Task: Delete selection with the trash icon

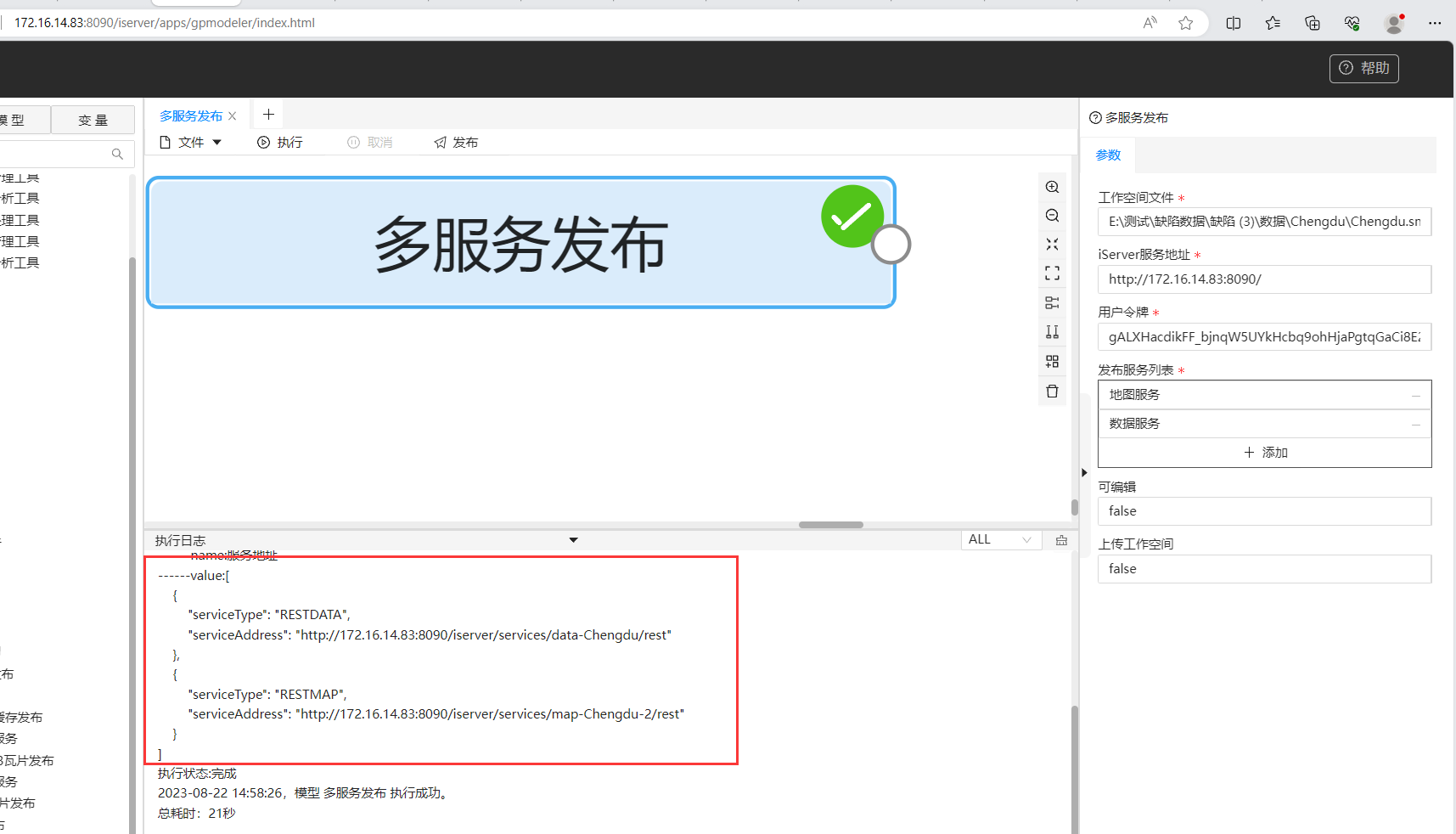Action: [x=1052, y=392]
